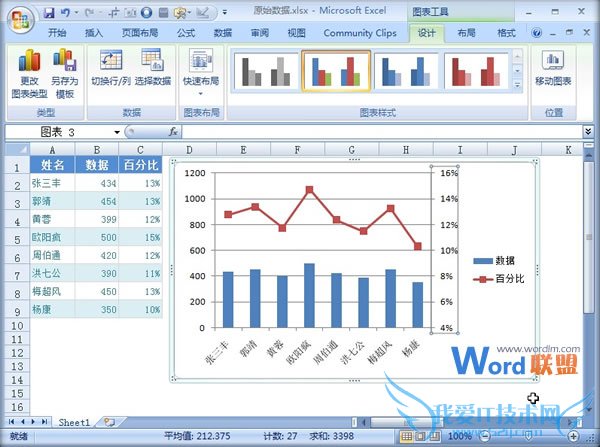
Task: Open the 审阅 ribbon tab
Action: (260, 33)
